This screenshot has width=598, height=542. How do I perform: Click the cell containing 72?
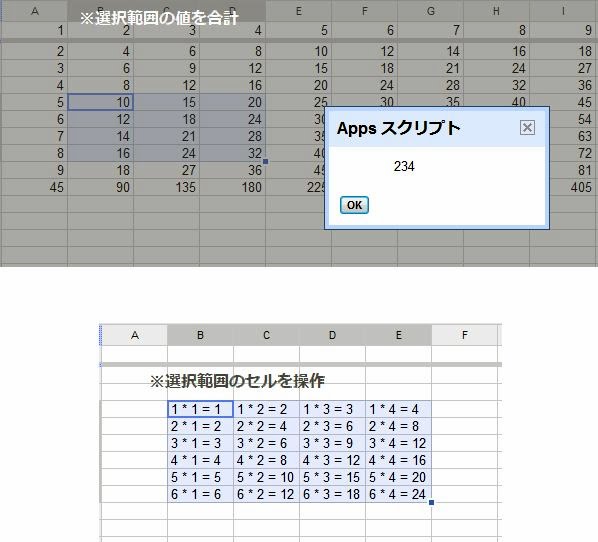point(574,153)
